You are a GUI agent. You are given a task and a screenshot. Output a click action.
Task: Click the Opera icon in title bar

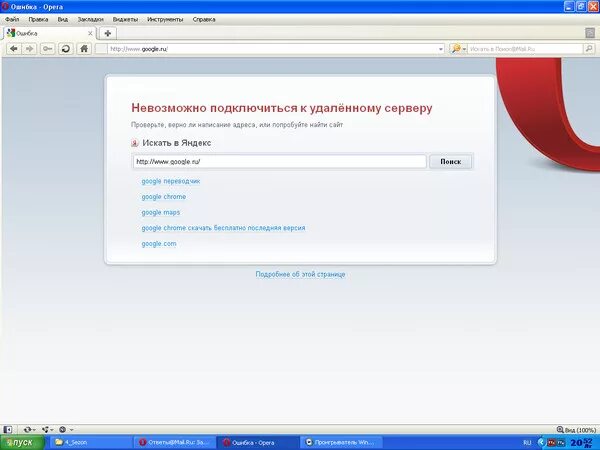[x=5, y=7]
